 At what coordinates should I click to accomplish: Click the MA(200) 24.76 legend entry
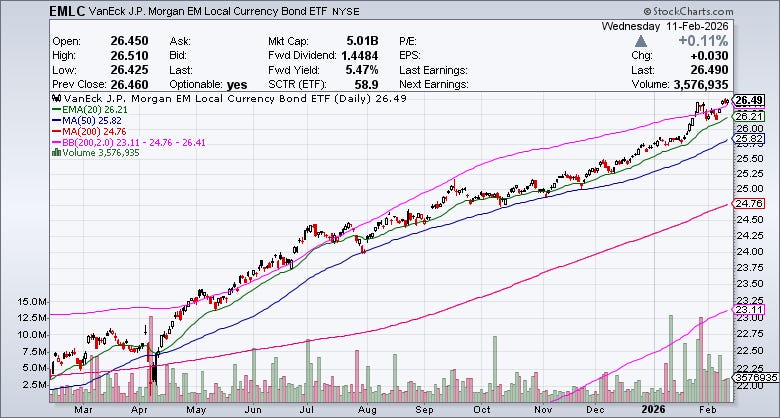pyautogui.click(x=89, y=132)
